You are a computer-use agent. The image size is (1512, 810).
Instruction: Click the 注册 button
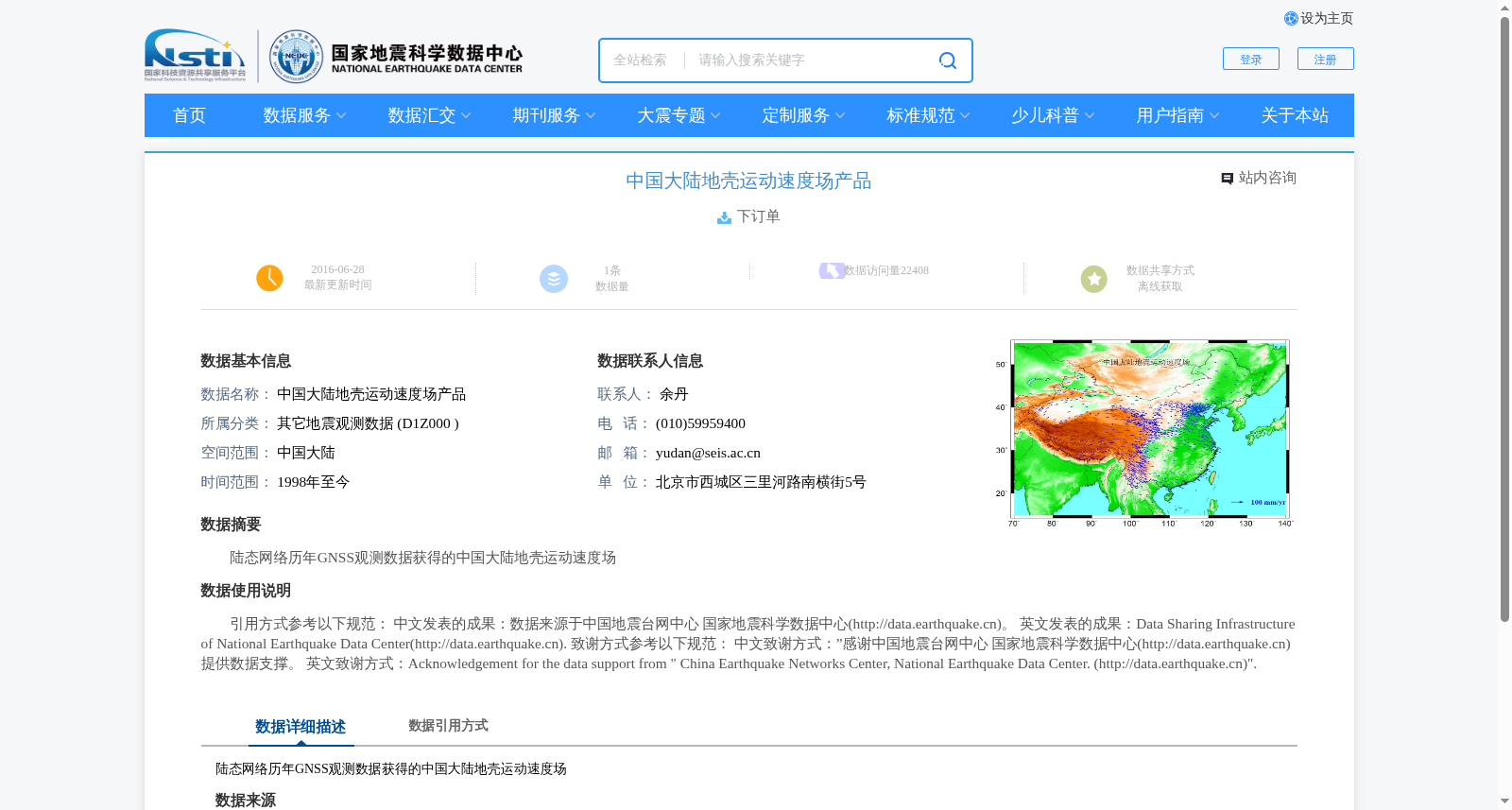[x=1326, y=59]
